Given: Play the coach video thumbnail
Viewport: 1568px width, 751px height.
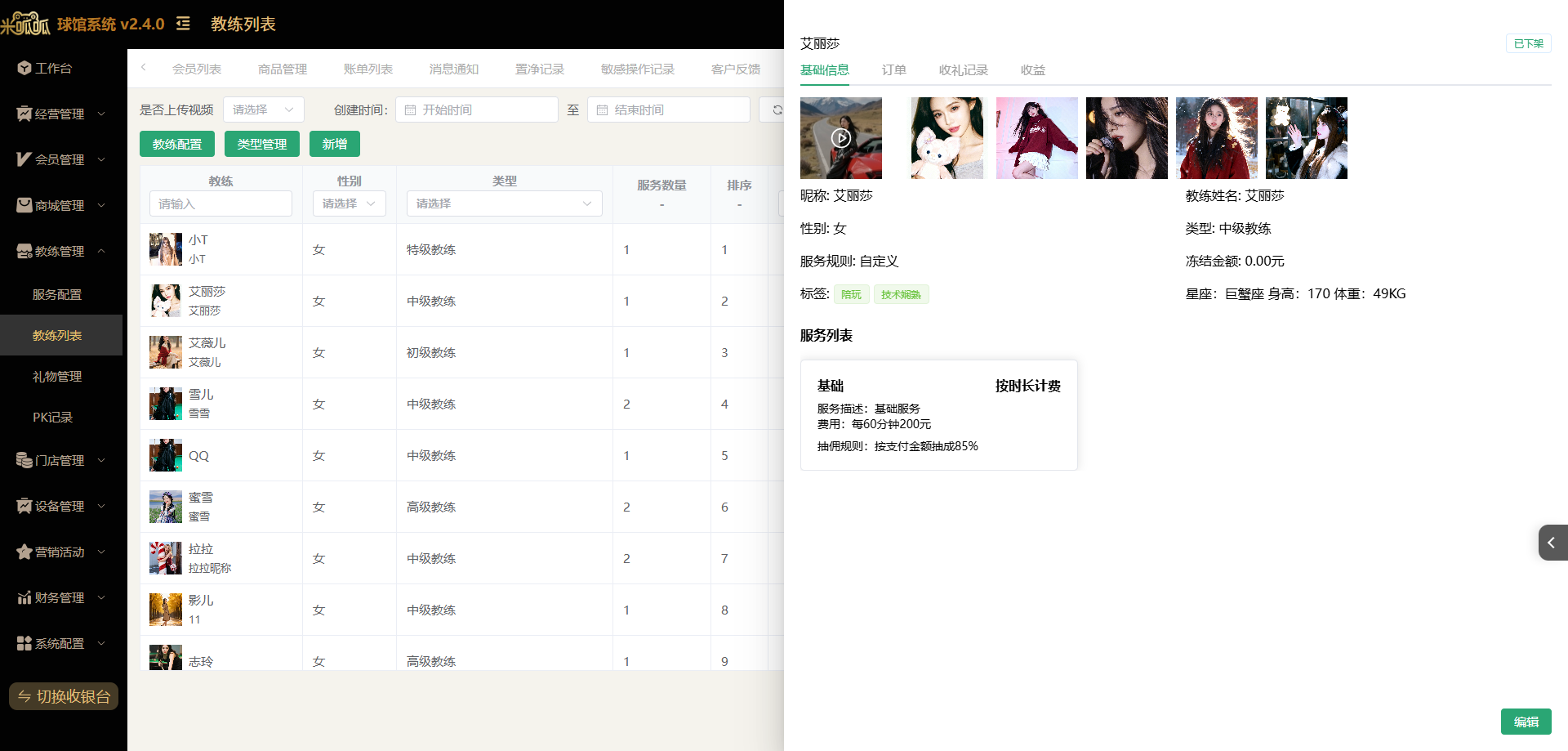Looking at the screenshot, I should (x=841, y=138).
